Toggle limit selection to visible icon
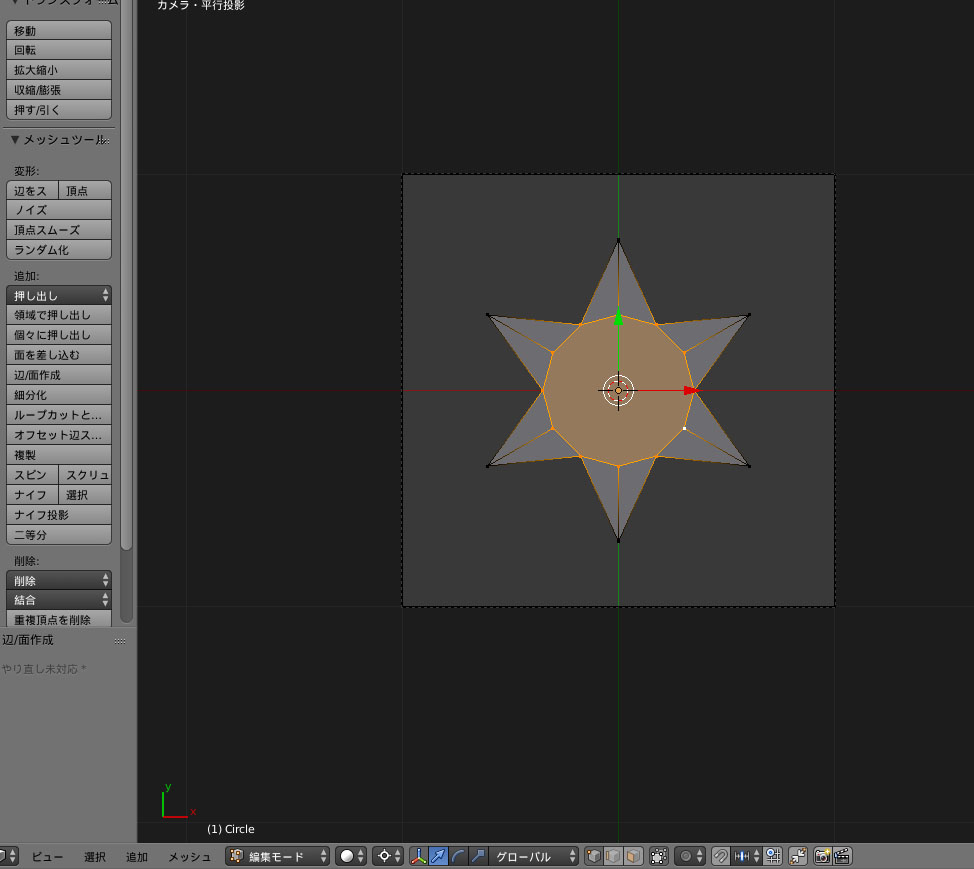This screenshot has width=974, height=869. point(658,856)
